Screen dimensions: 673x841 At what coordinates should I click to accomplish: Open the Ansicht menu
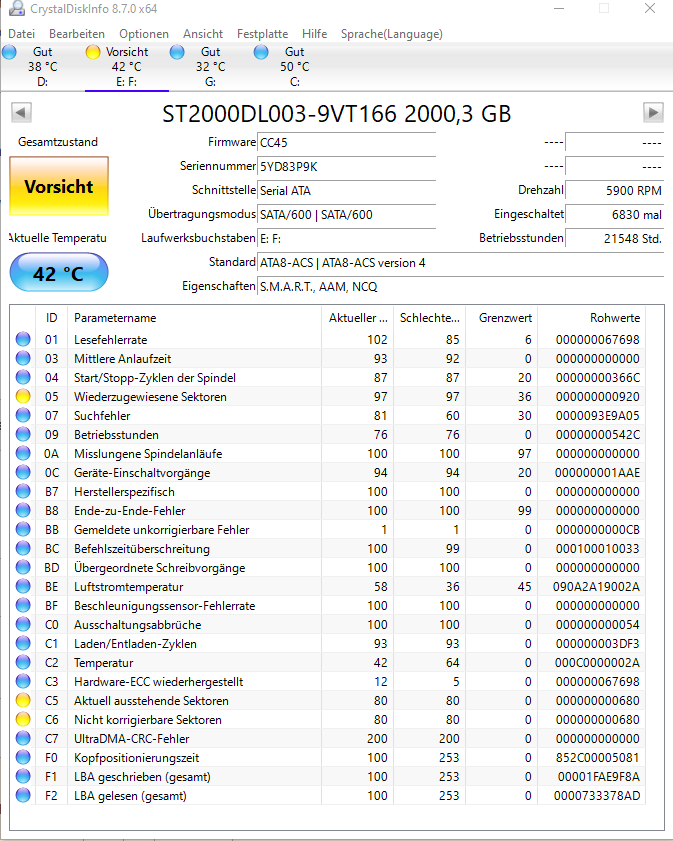pyautogui.click(x=203, y=34)
